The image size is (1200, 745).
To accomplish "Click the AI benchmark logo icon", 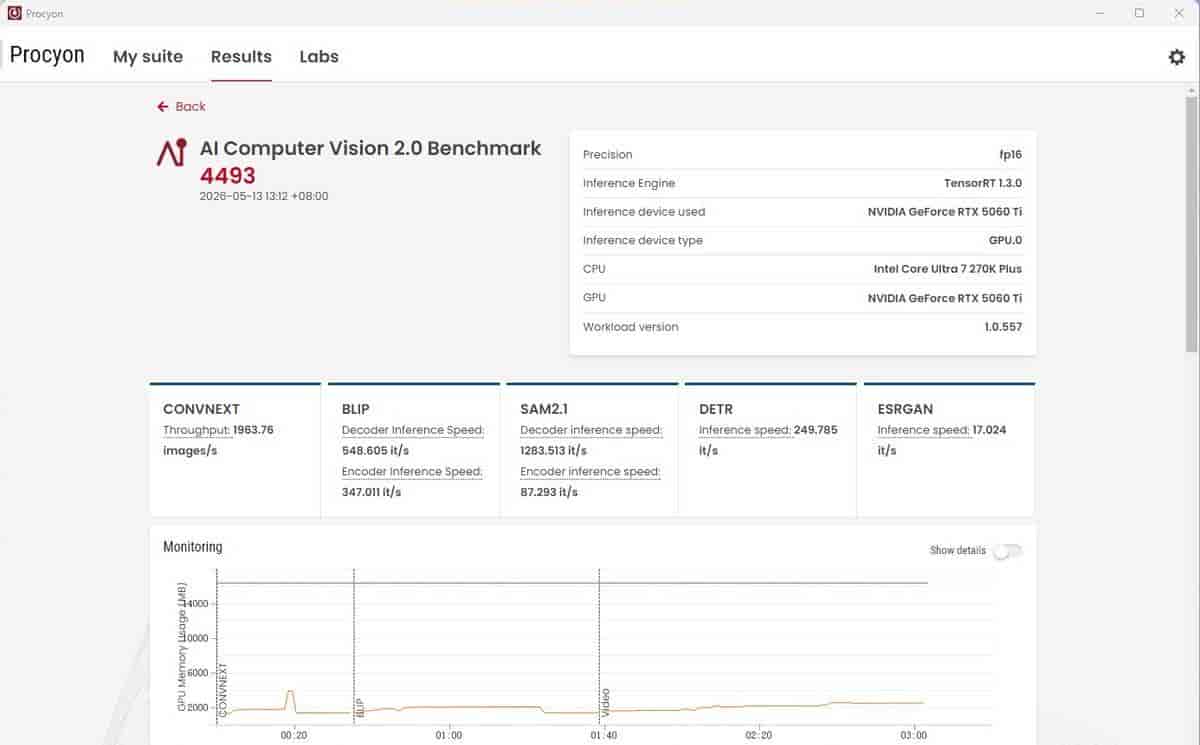I will (x=171, y=152).
